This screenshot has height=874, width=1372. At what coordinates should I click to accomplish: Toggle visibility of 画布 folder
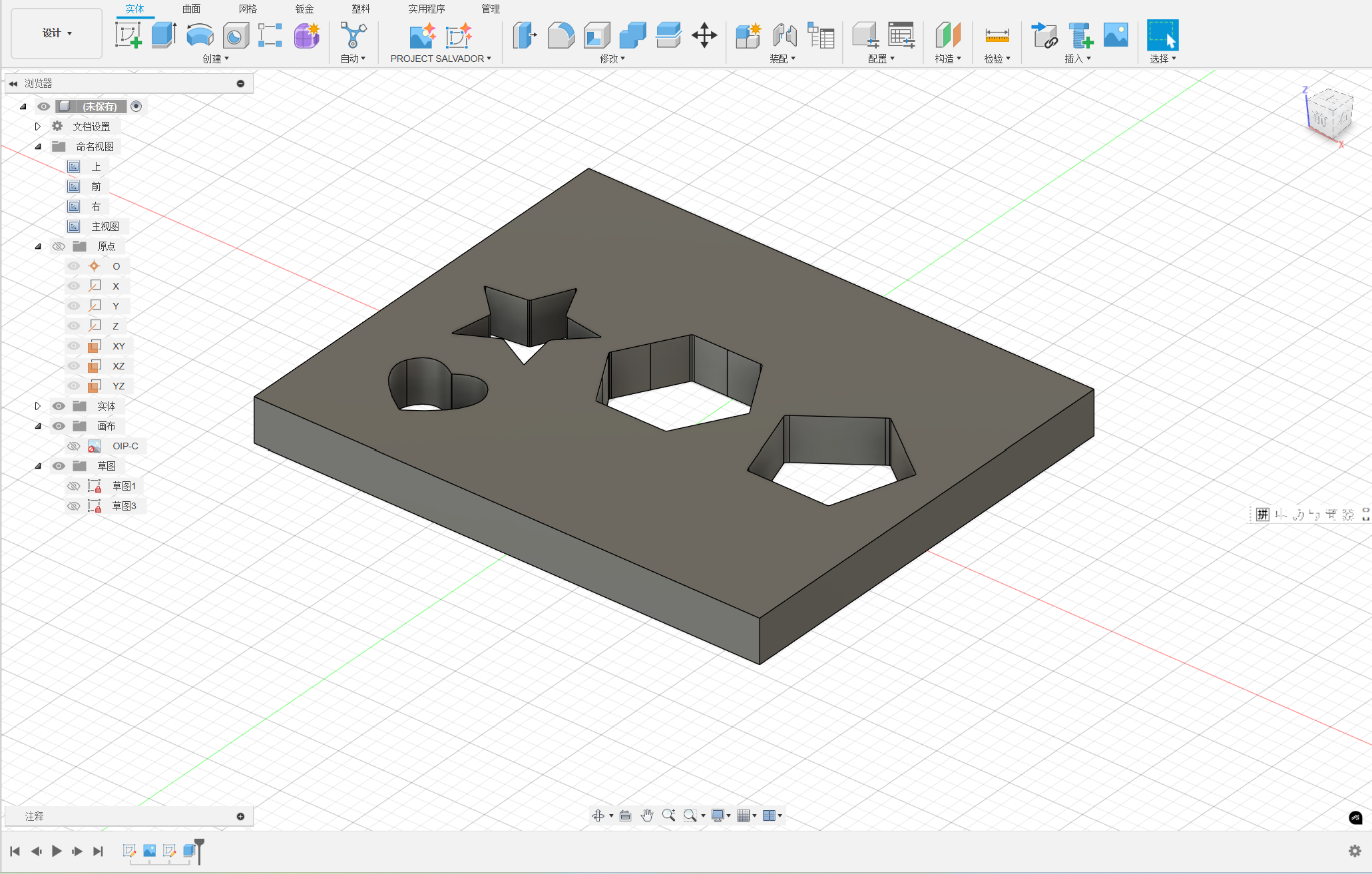point(59,426)
